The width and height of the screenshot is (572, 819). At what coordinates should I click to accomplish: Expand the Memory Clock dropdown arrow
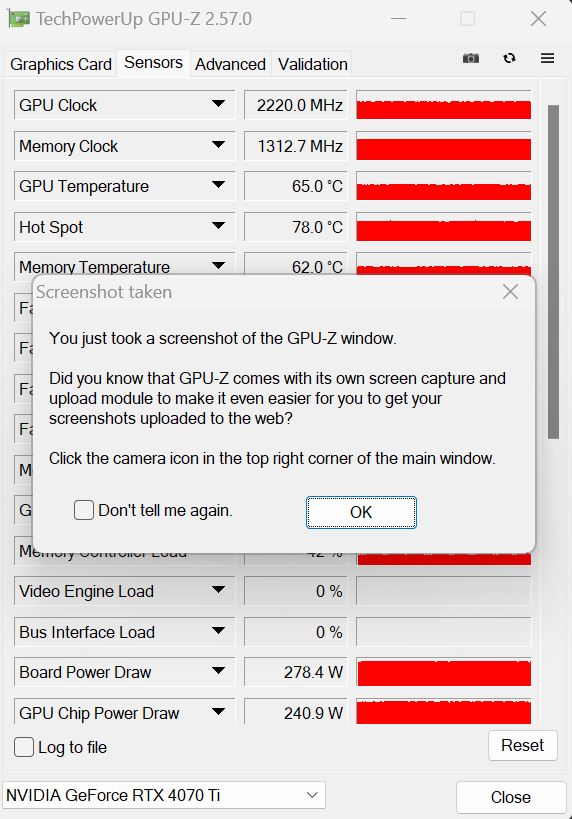218,145
